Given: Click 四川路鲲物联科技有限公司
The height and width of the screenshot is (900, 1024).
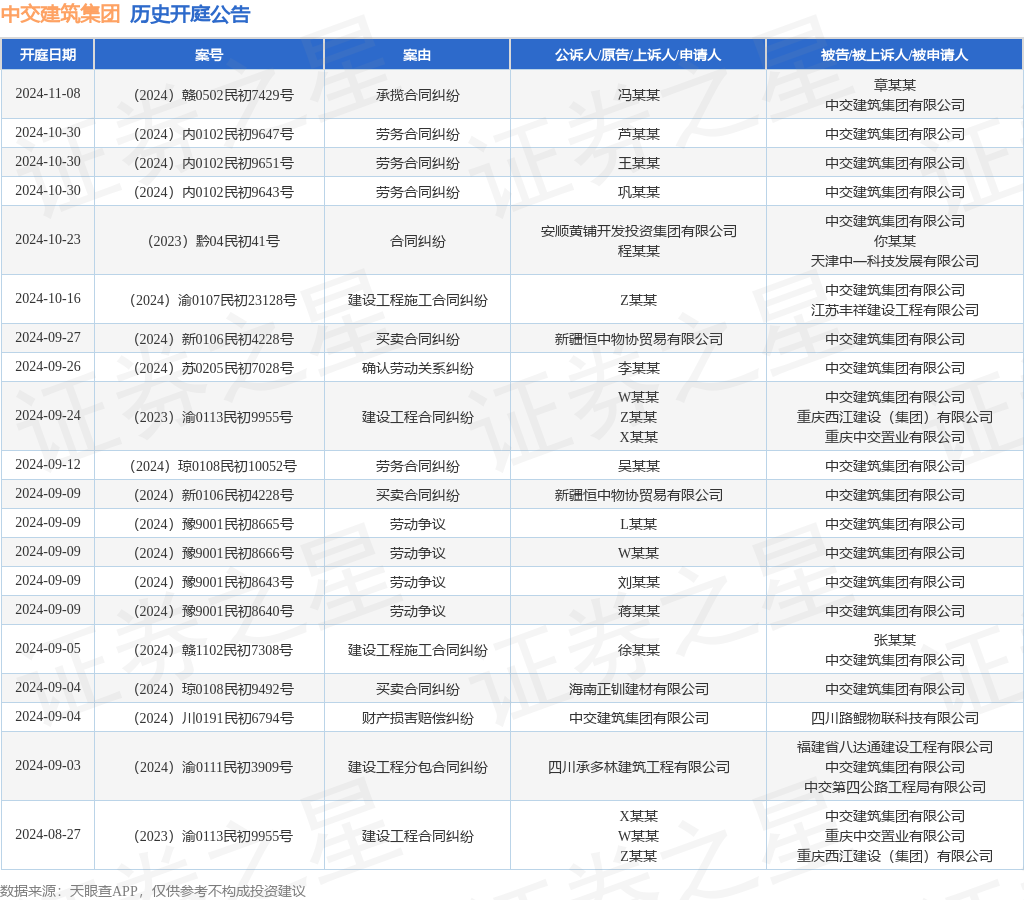Looking at the screenshot, I should [895, 718].
